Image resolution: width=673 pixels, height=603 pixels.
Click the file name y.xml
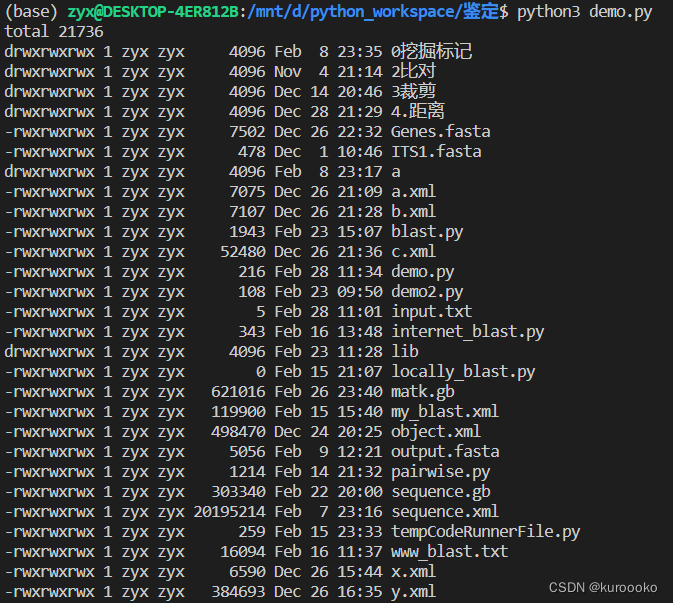point(413,592)
